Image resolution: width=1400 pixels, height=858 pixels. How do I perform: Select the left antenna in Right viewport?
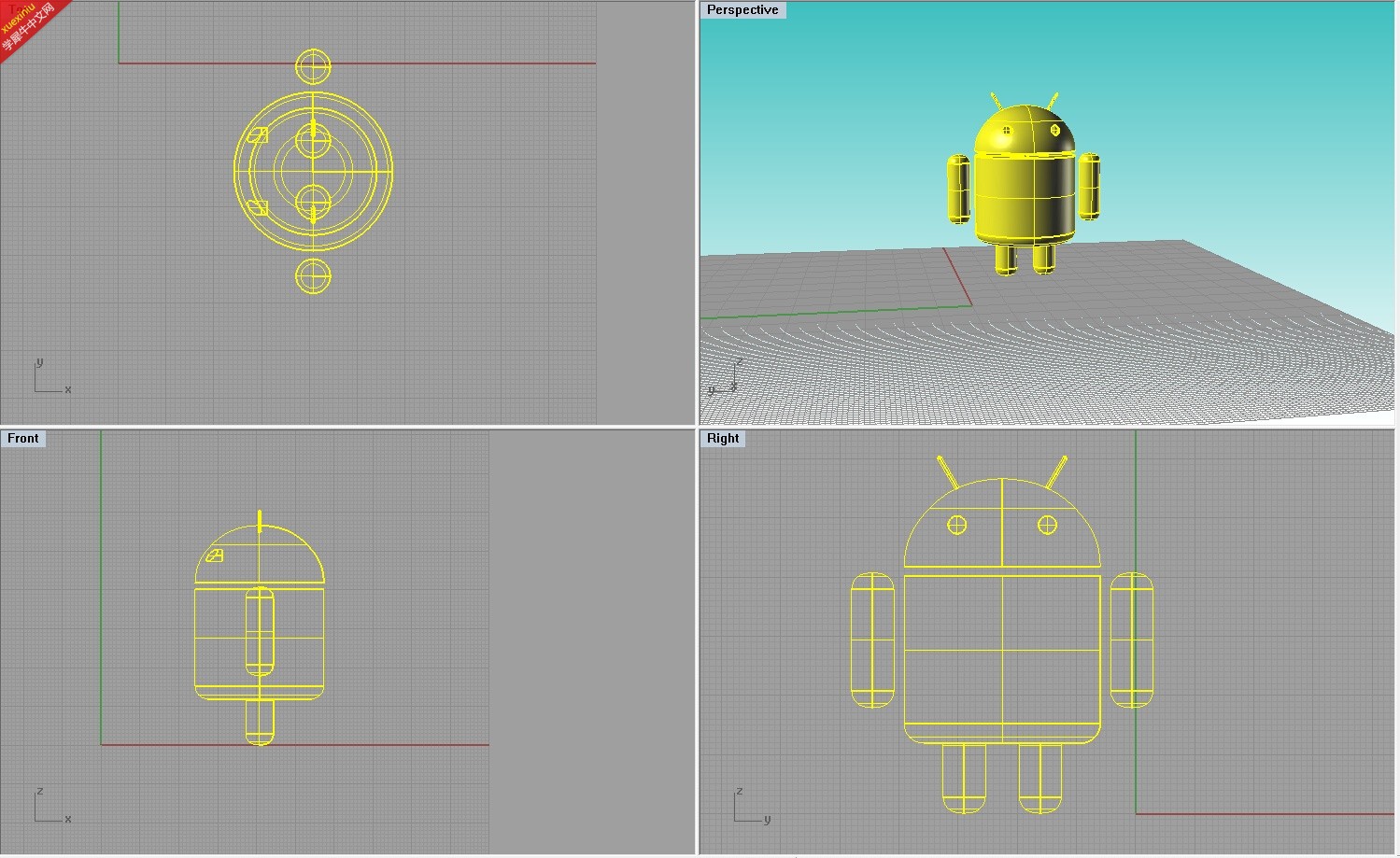[947, 472]
